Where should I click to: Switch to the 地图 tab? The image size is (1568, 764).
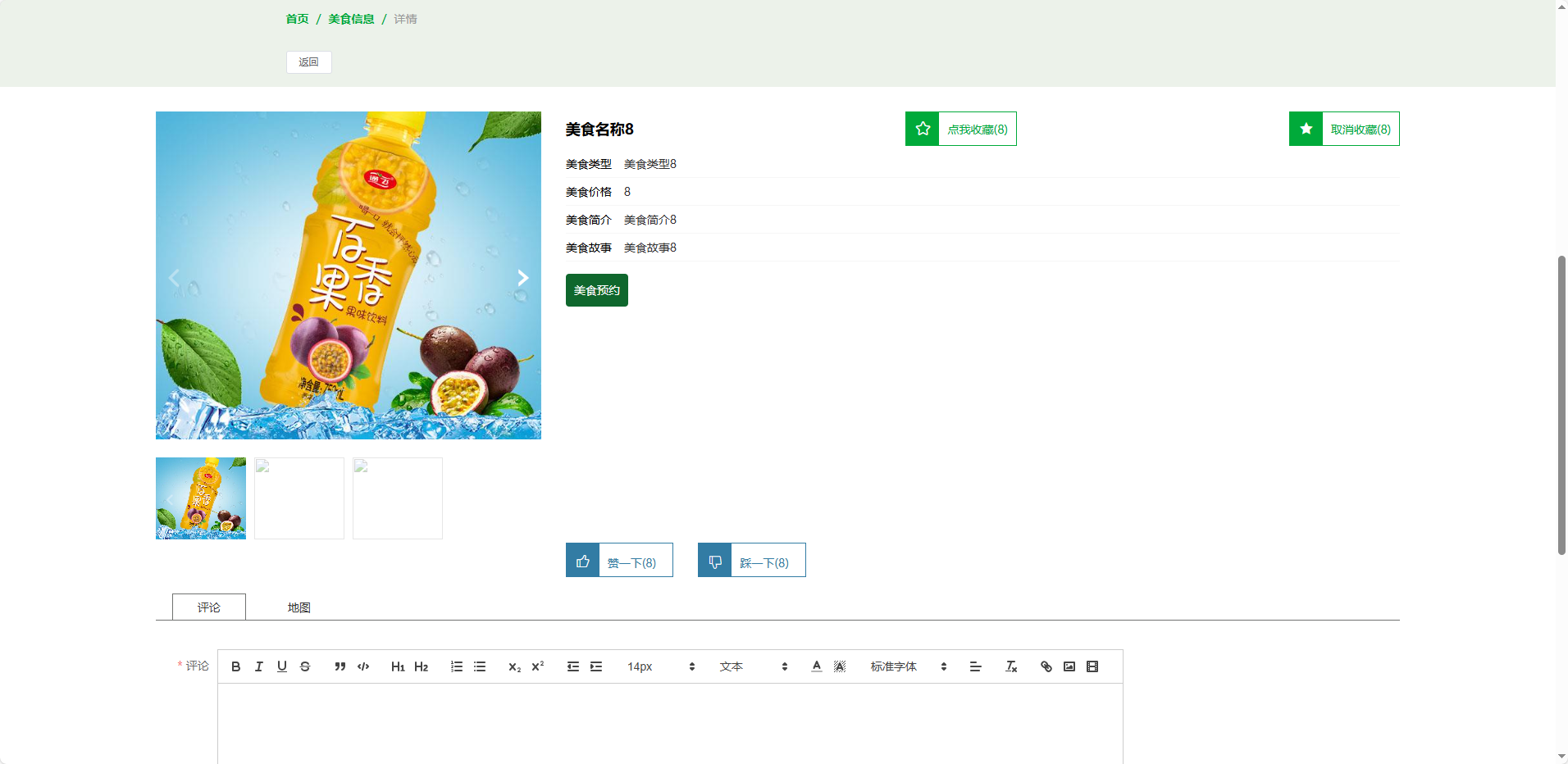[299, 607]
